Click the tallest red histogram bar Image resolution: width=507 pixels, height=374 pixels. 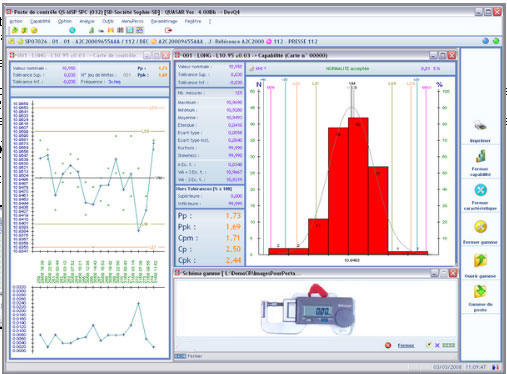(x=358, y=186)
